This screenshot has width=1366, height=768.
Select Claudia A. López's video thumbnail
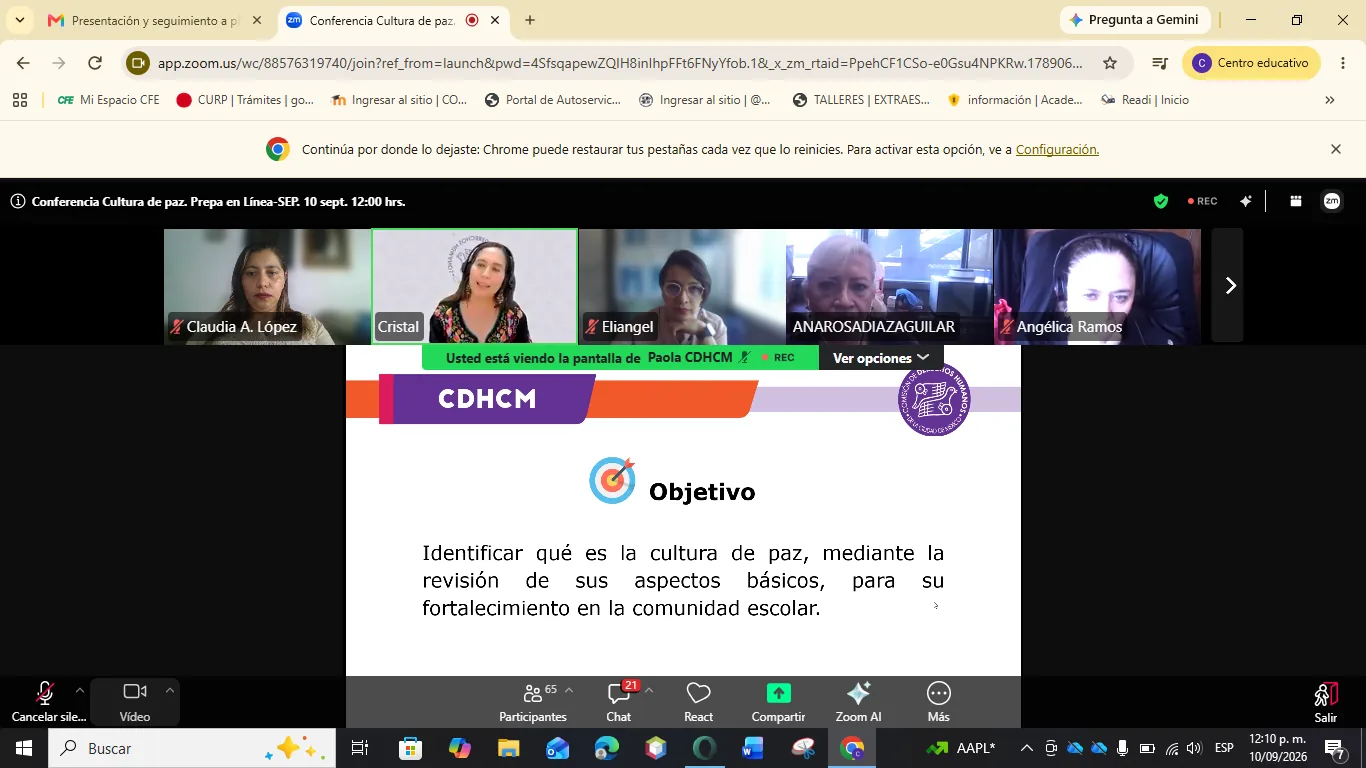coord(267,286)
